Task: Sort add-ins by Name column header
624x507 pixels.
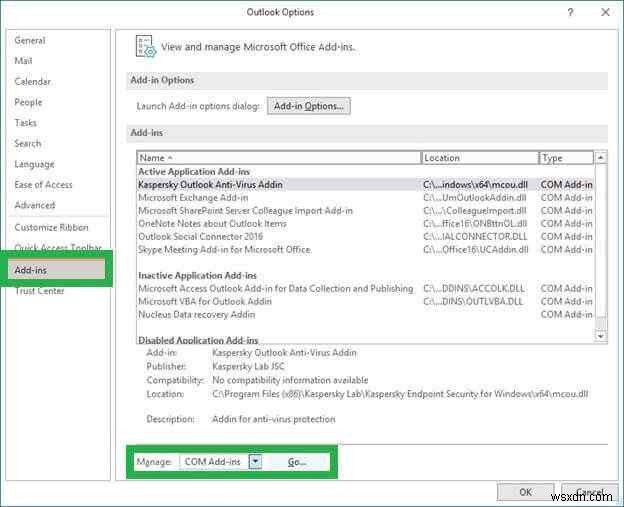Action: [279, 158]
